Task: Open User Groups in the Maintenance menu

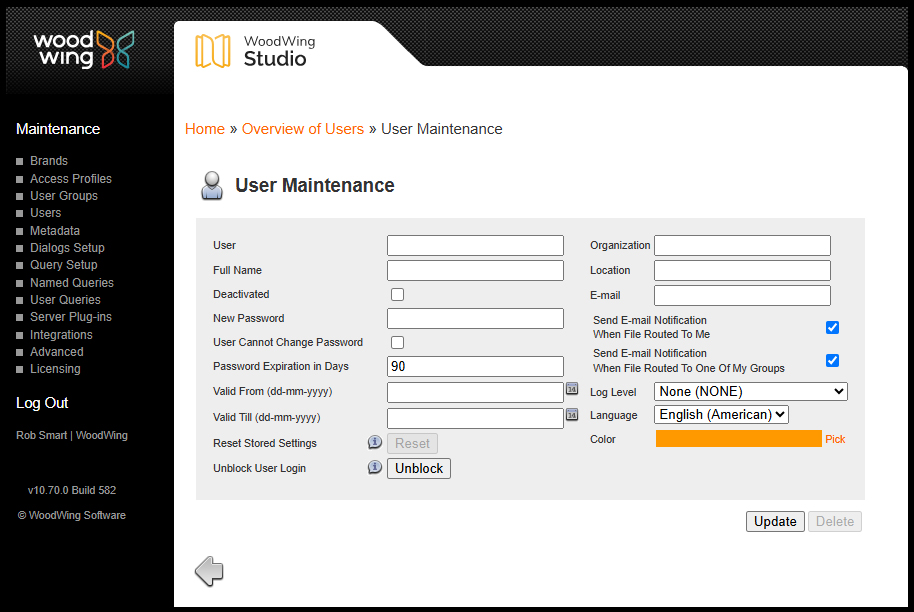Action: 64,196
